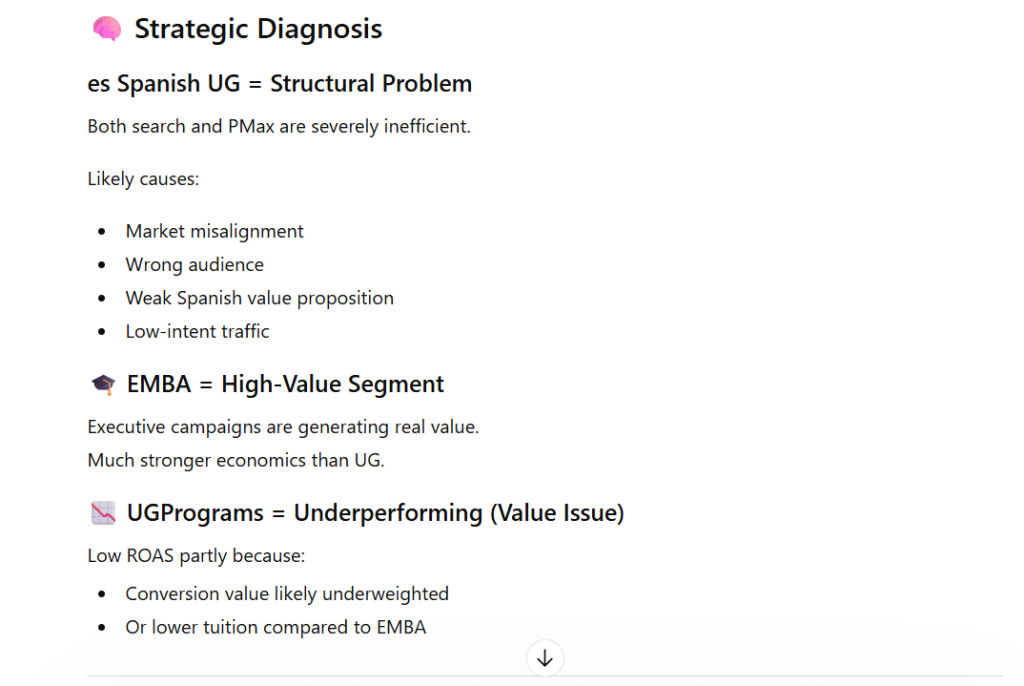This screenshot has height=686, width=1024.
Task: Click the "Low-intent traffic" bullet item
Action: [x=197, y=331]
